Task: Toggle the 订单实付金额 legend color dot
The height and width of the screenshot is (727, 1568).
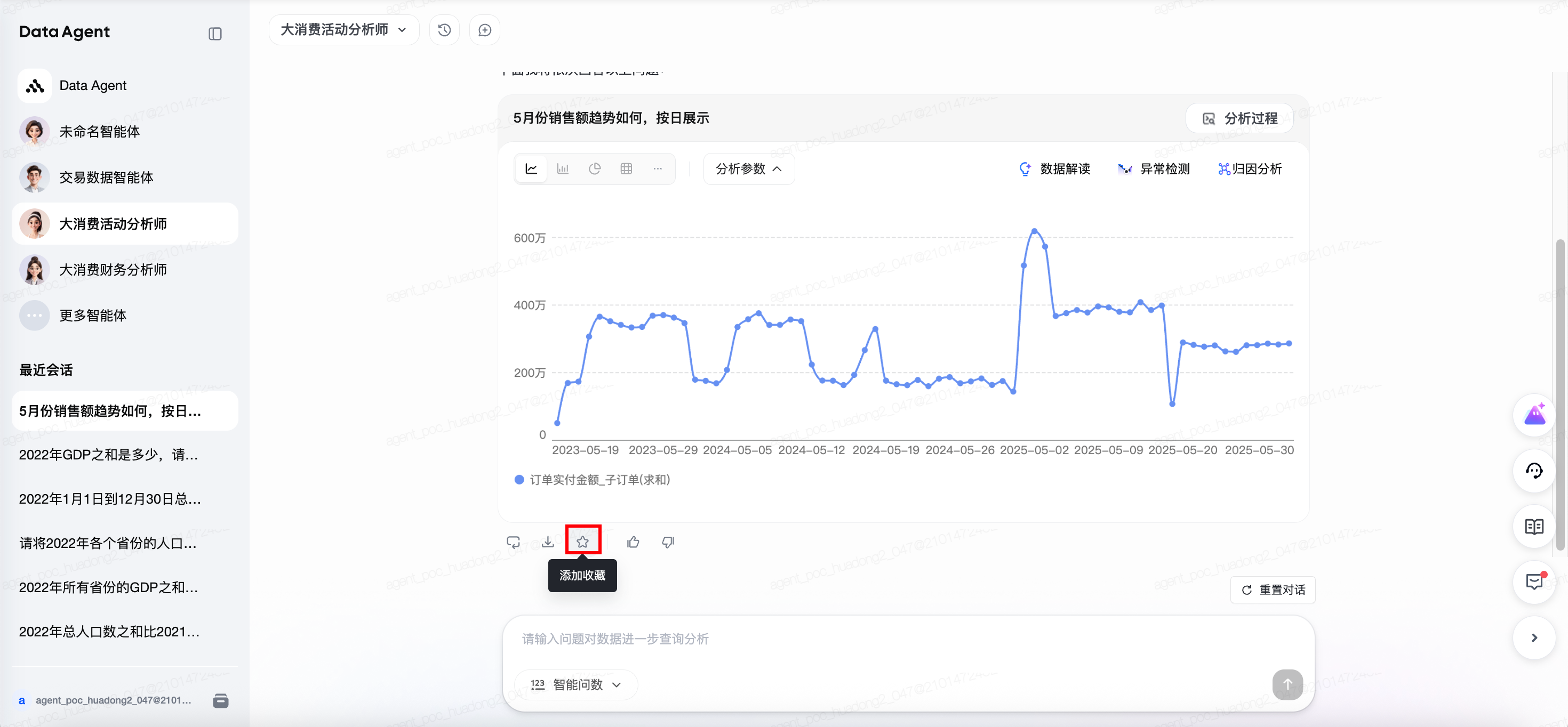Action: pyautogui.click(x=519, y=479)
